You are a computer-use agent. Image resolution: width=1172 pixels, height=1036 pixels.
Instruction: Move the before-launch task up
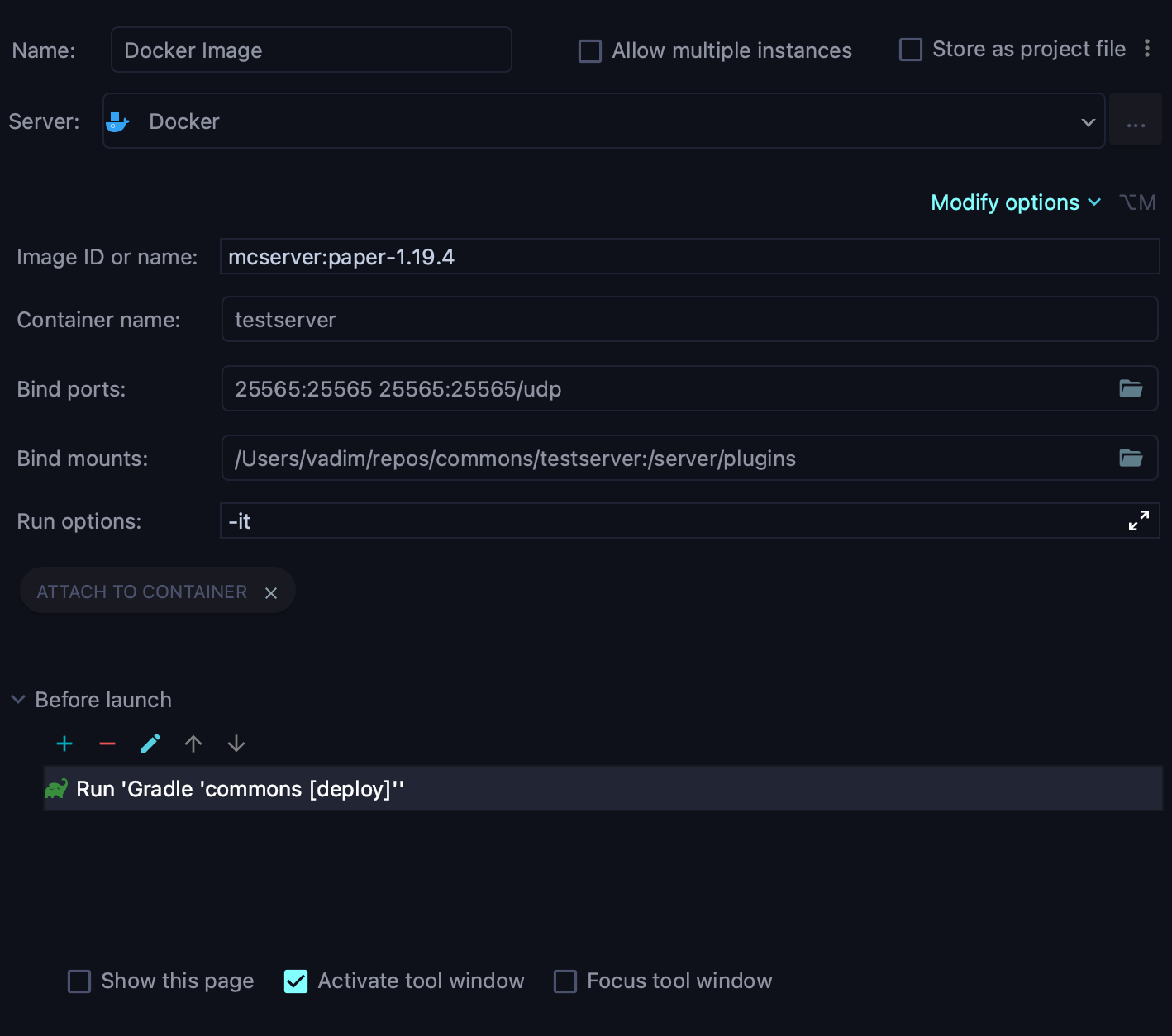(x=193, y=744)
